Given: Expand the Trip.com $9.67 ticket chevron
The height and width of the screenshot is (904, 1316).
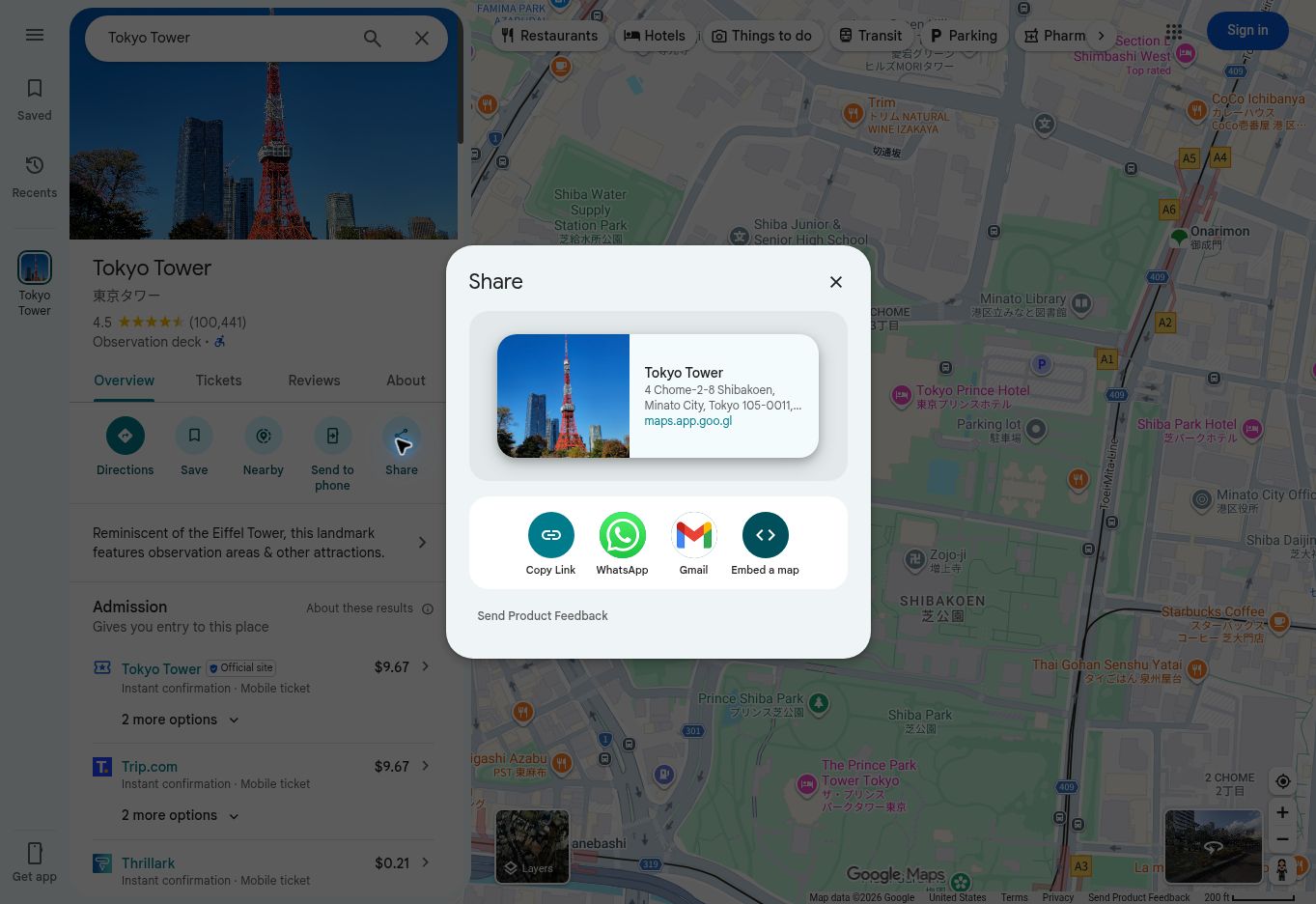Looking at the screenshot, I should click(x=425, y=767).
